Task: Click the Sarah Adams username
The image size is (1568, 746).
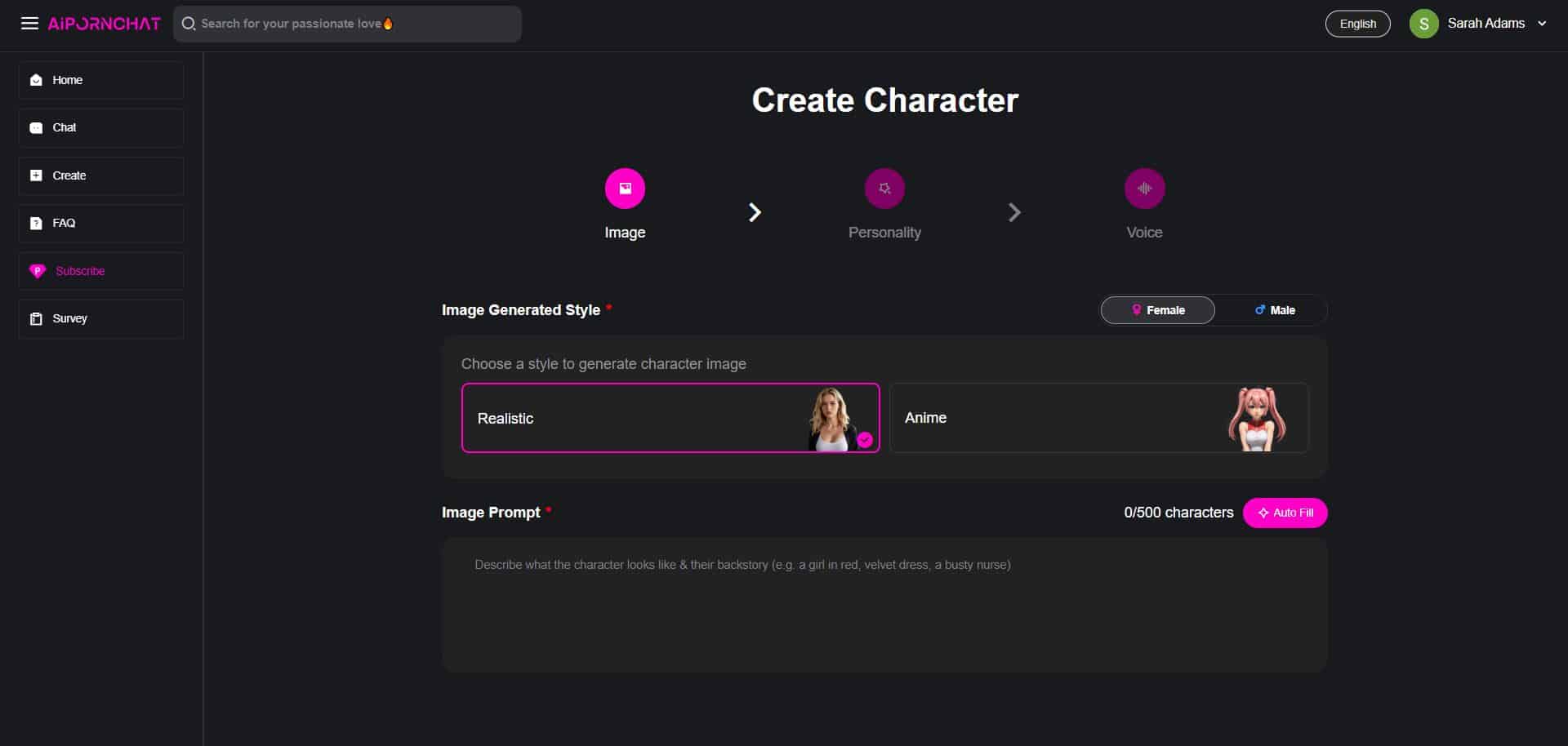Action: (x=1486, y=24)
